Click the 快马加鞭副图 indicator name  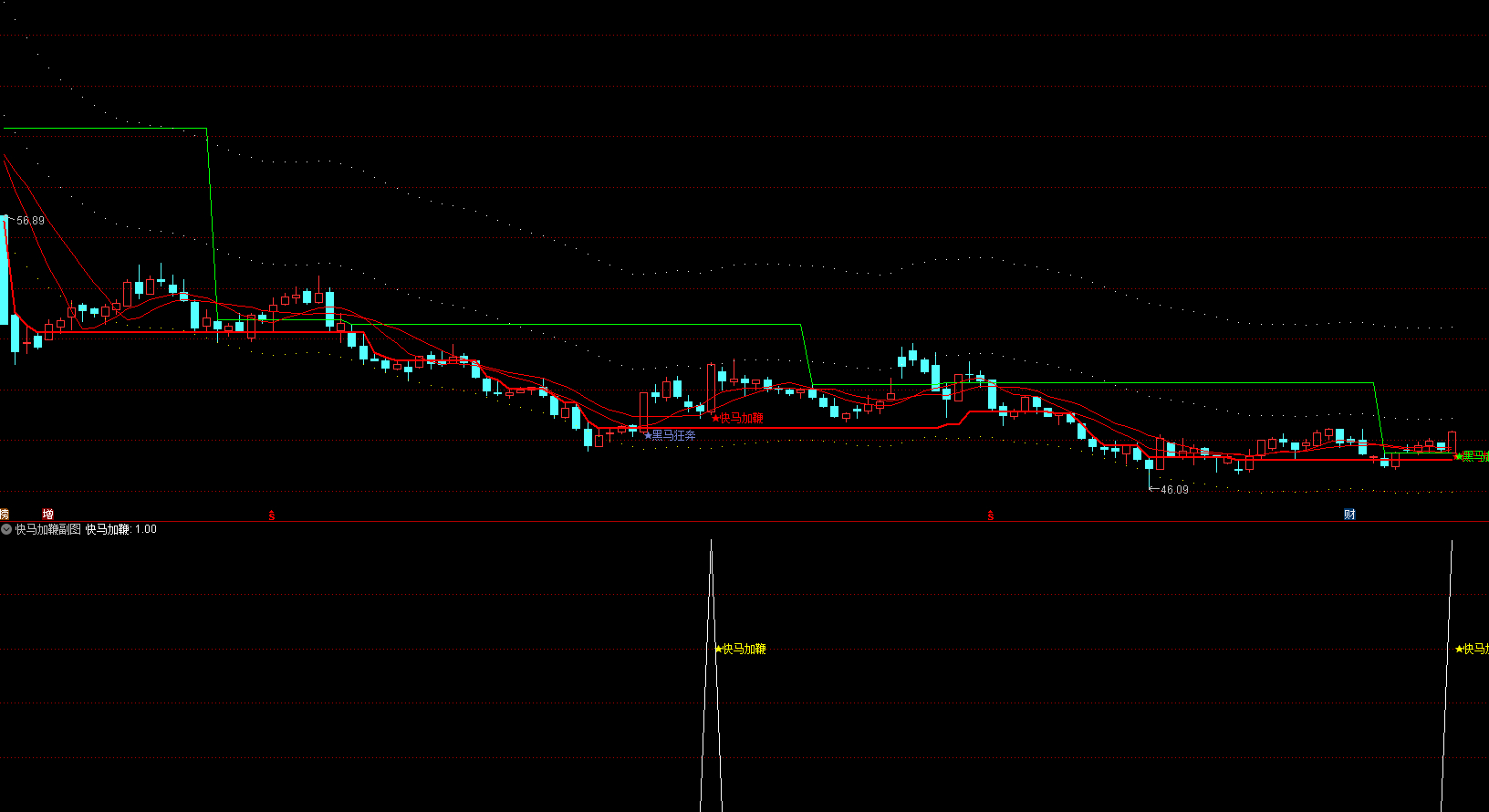coord(47,529)
